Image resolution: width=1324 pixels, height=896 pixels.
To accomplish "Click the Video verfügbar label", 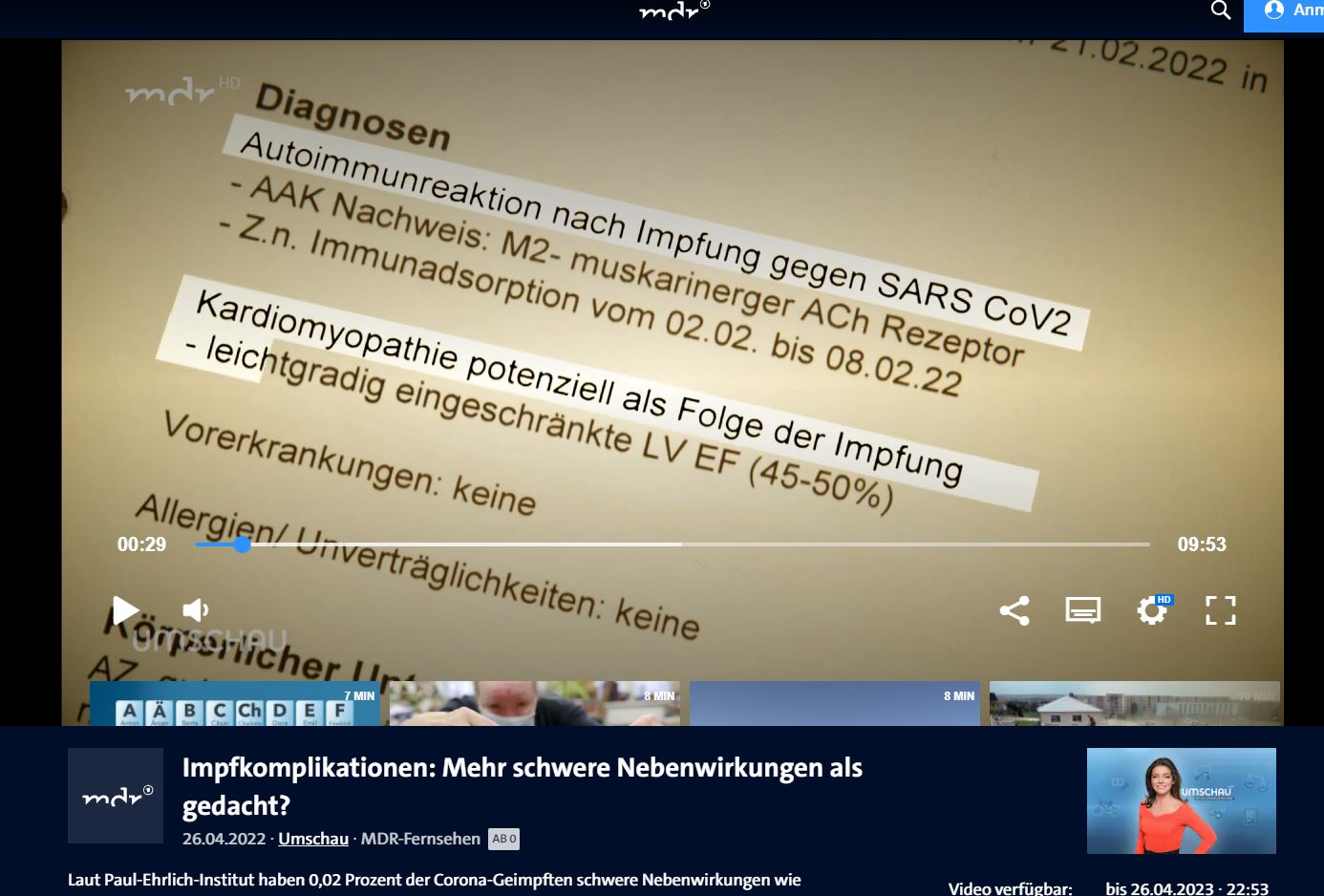I will point(1011,888).
